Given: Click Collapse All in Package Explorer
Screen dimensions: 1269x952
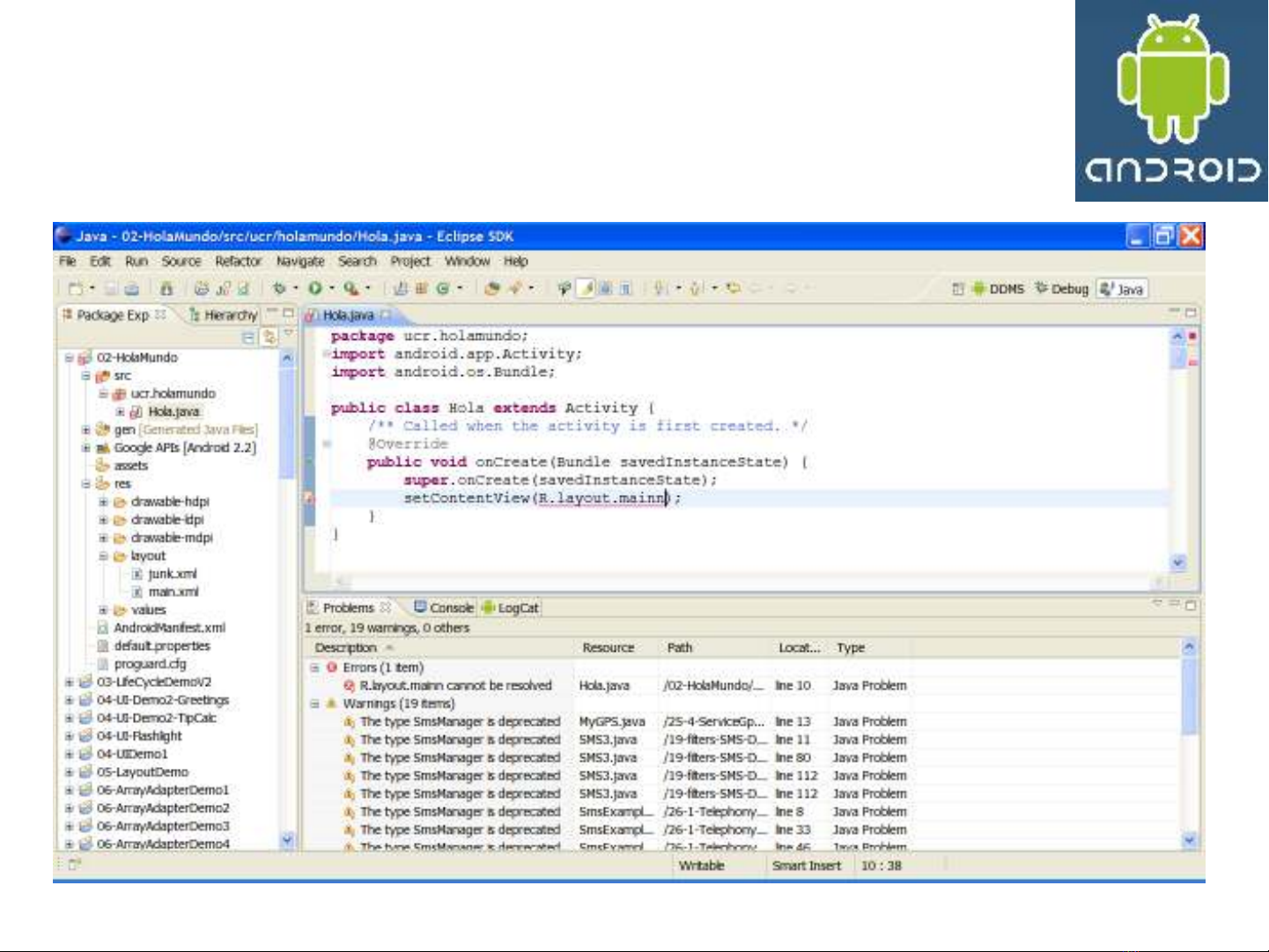Looking at the screenshot, I should 248,337.
